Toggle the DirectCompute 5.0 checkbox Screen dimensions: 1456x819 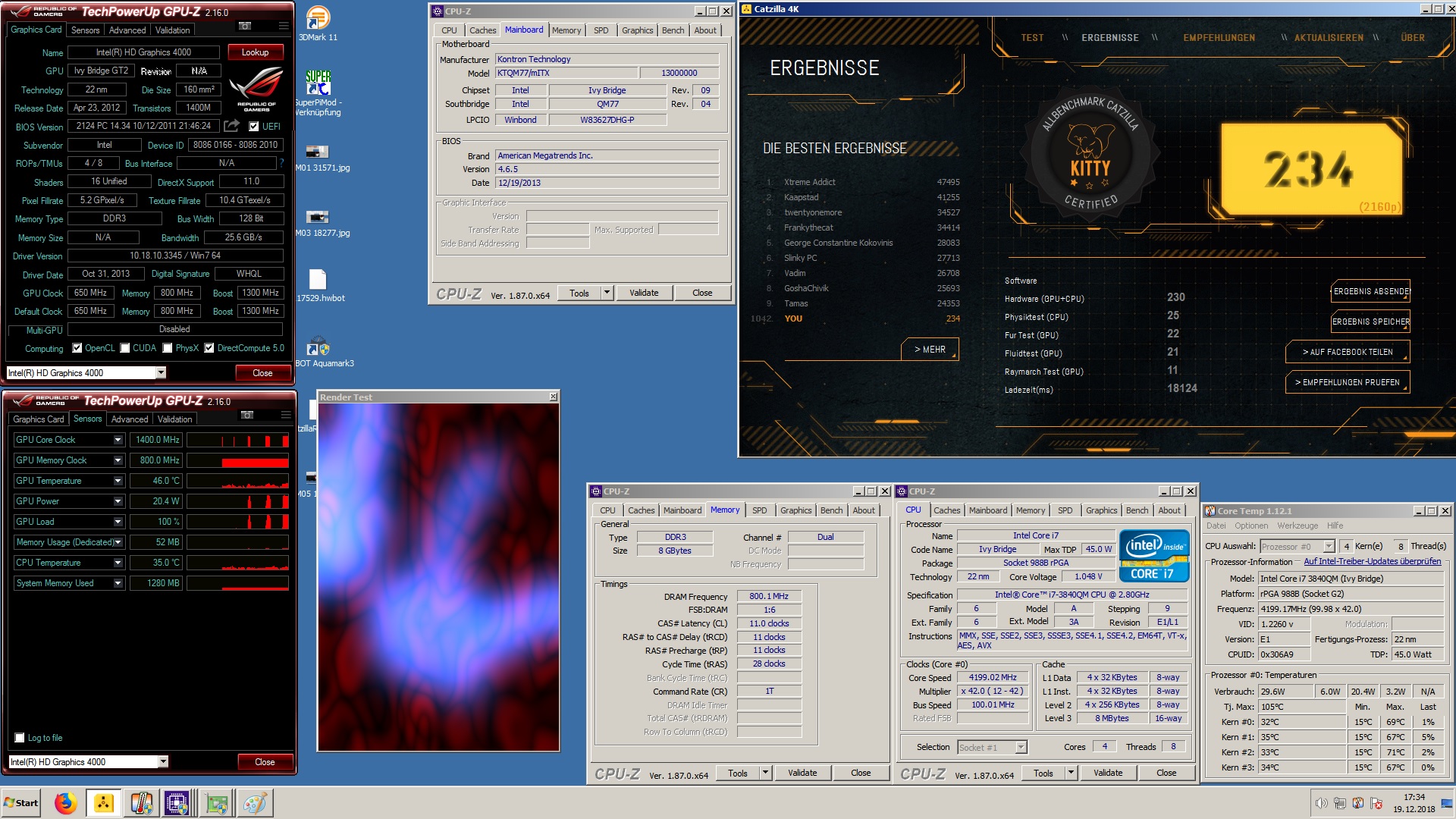(209, 348)
